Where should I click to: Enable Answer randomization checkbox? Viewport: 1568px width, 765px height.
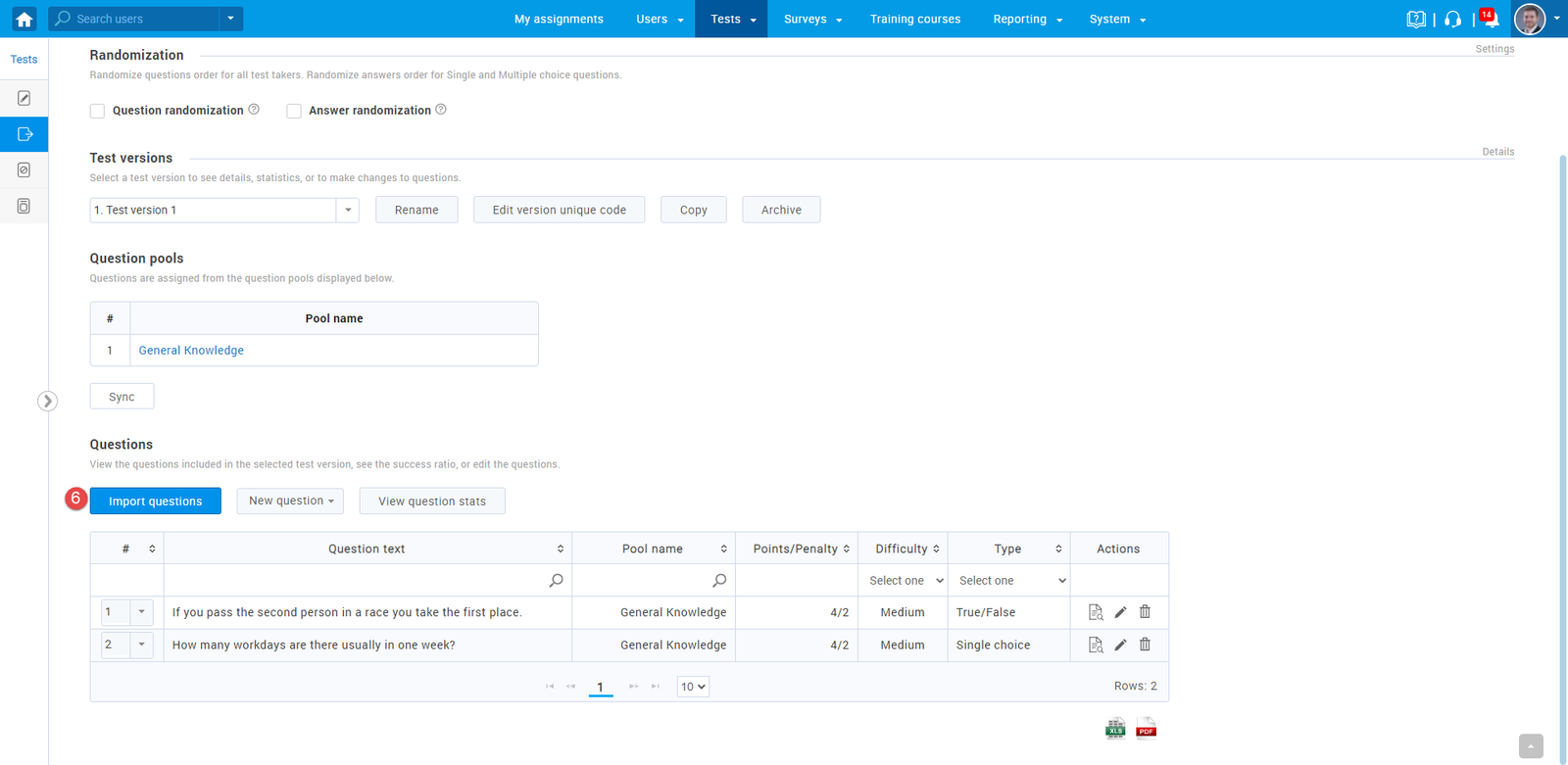click(x=294, y=111)
